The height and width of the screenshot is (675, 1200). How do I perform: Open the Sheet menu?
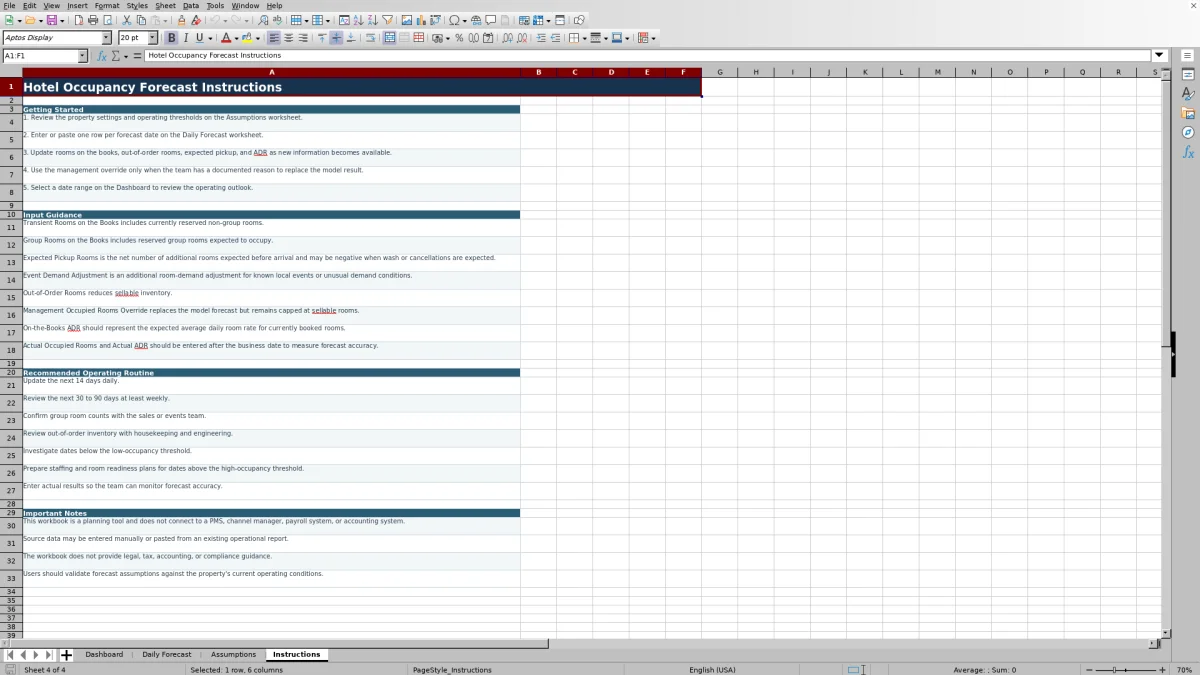pos(165,5)
